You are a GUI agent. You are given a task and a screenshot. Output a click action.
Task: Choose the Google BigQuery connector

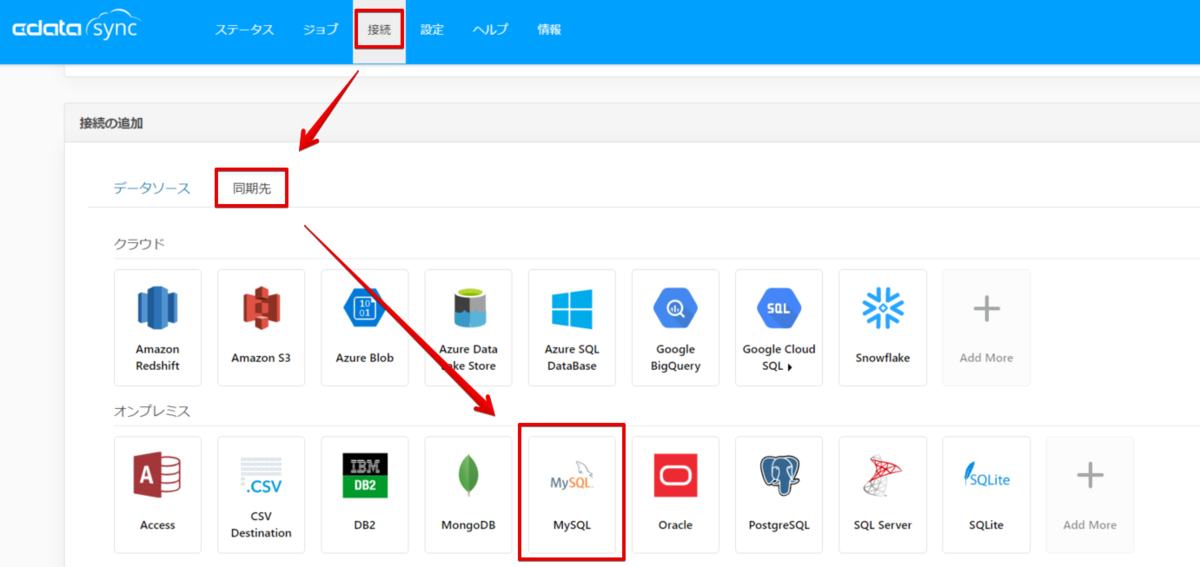pyautogui.click(x=675, y=327)
